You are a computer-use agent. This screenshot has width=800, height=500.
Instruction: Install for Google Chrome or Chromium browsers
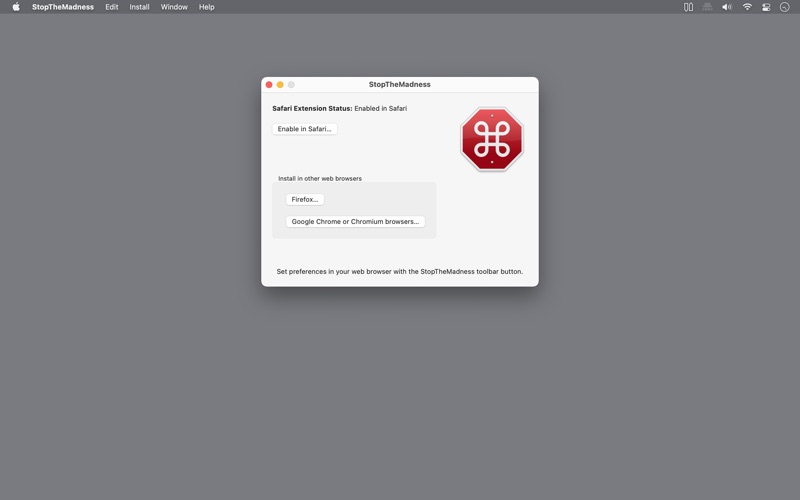[x=355, y=221]
